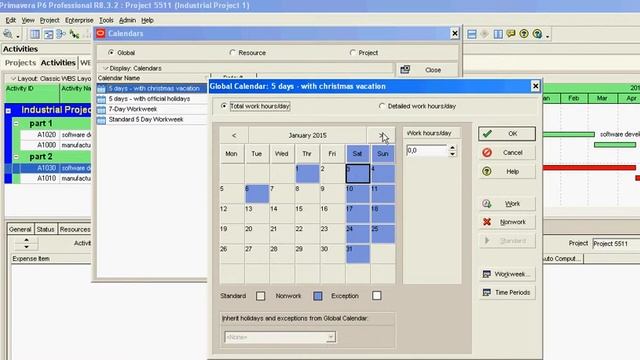Collapse the Industrial Project WBS node
640x360 pixels.
click(x=8, y=110)
